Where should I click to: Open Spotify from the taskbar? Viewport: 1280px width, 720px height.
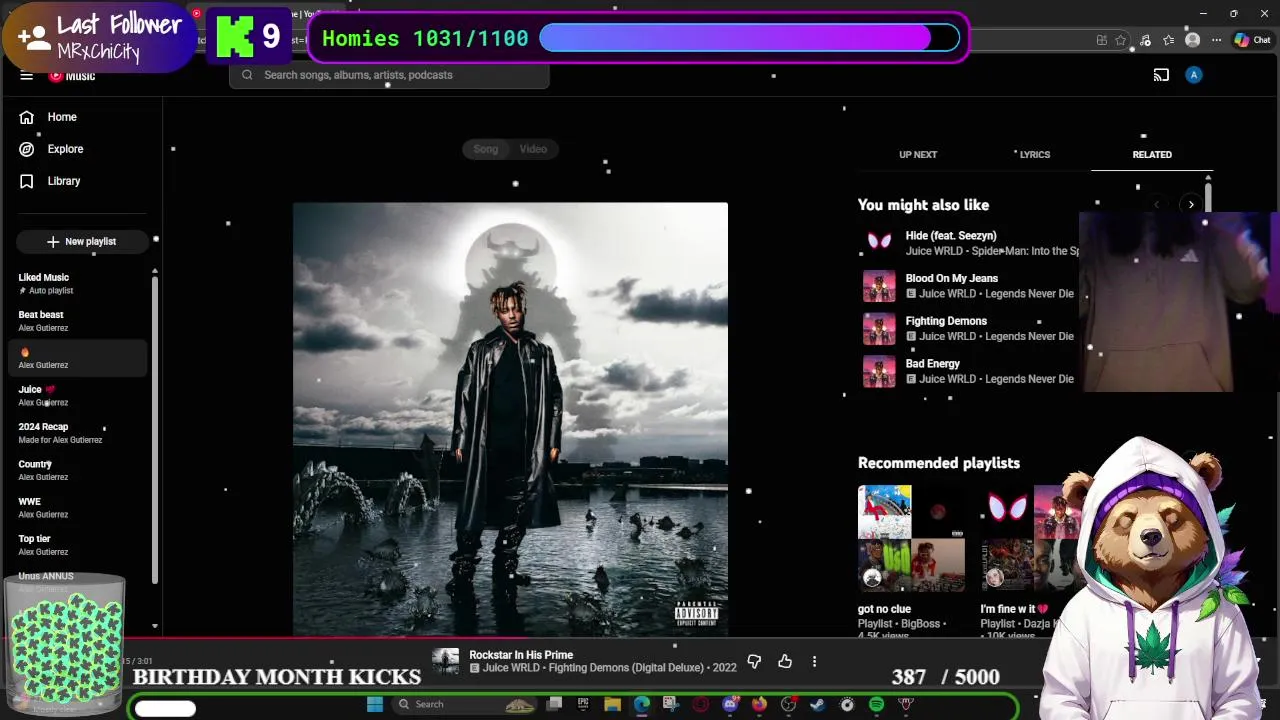point(877,705)
